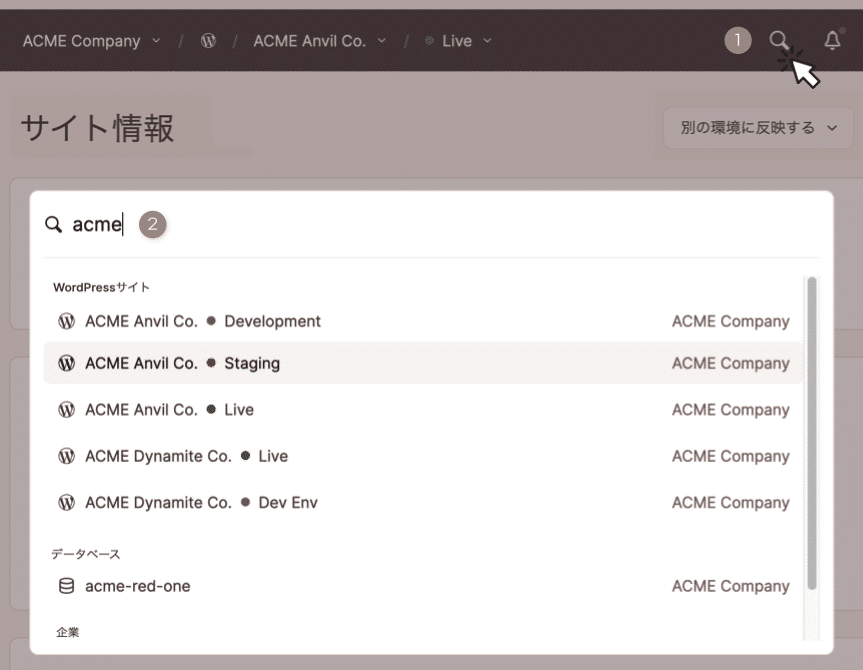This screenshot has width=863, height=670.
Task: Click WordPress icon beside Anvil Co. Development
Action: [x=67, y=322]
